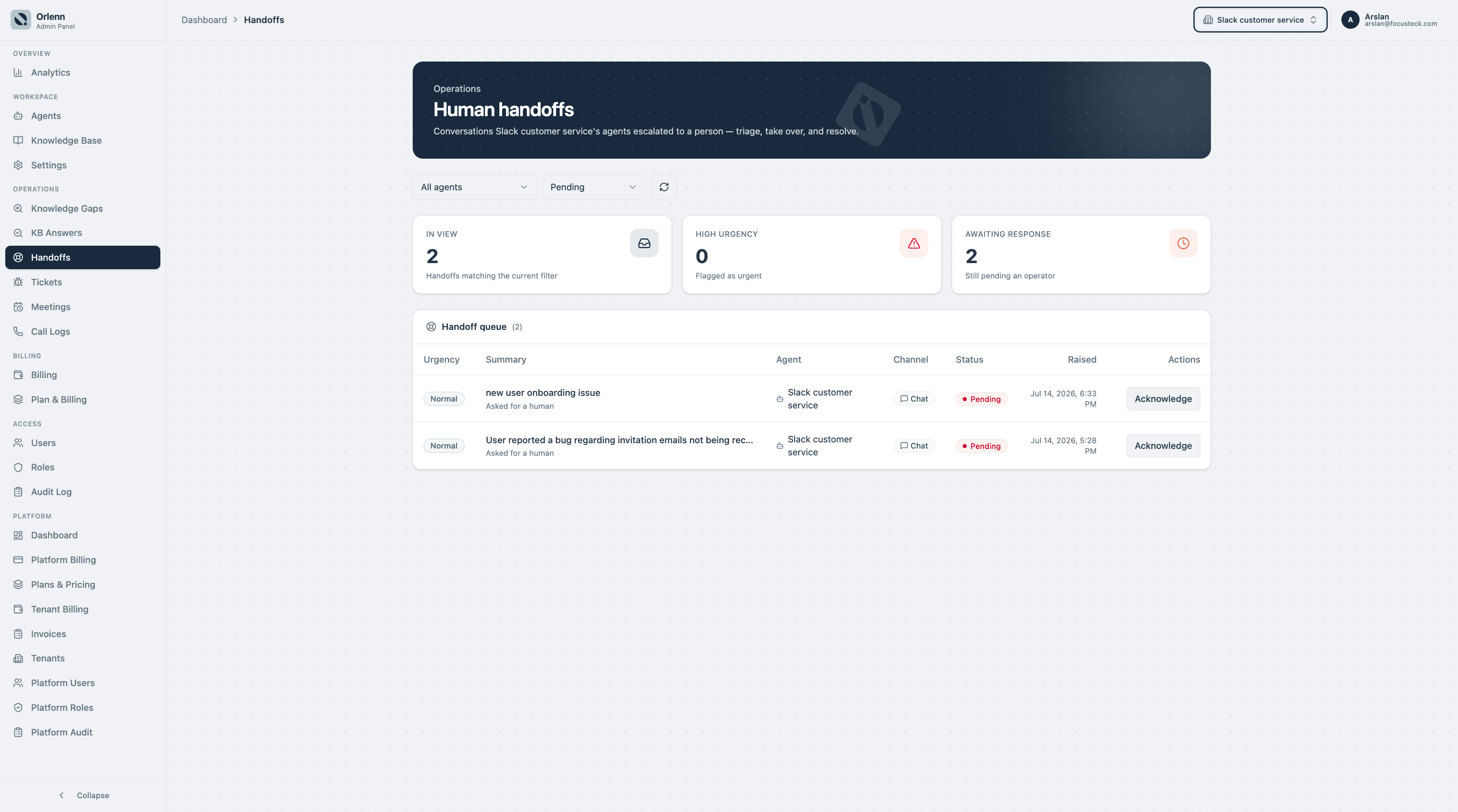Open Knowledge Gaps search icon
Screen dimensions: 1458x812
click(18, 208)
